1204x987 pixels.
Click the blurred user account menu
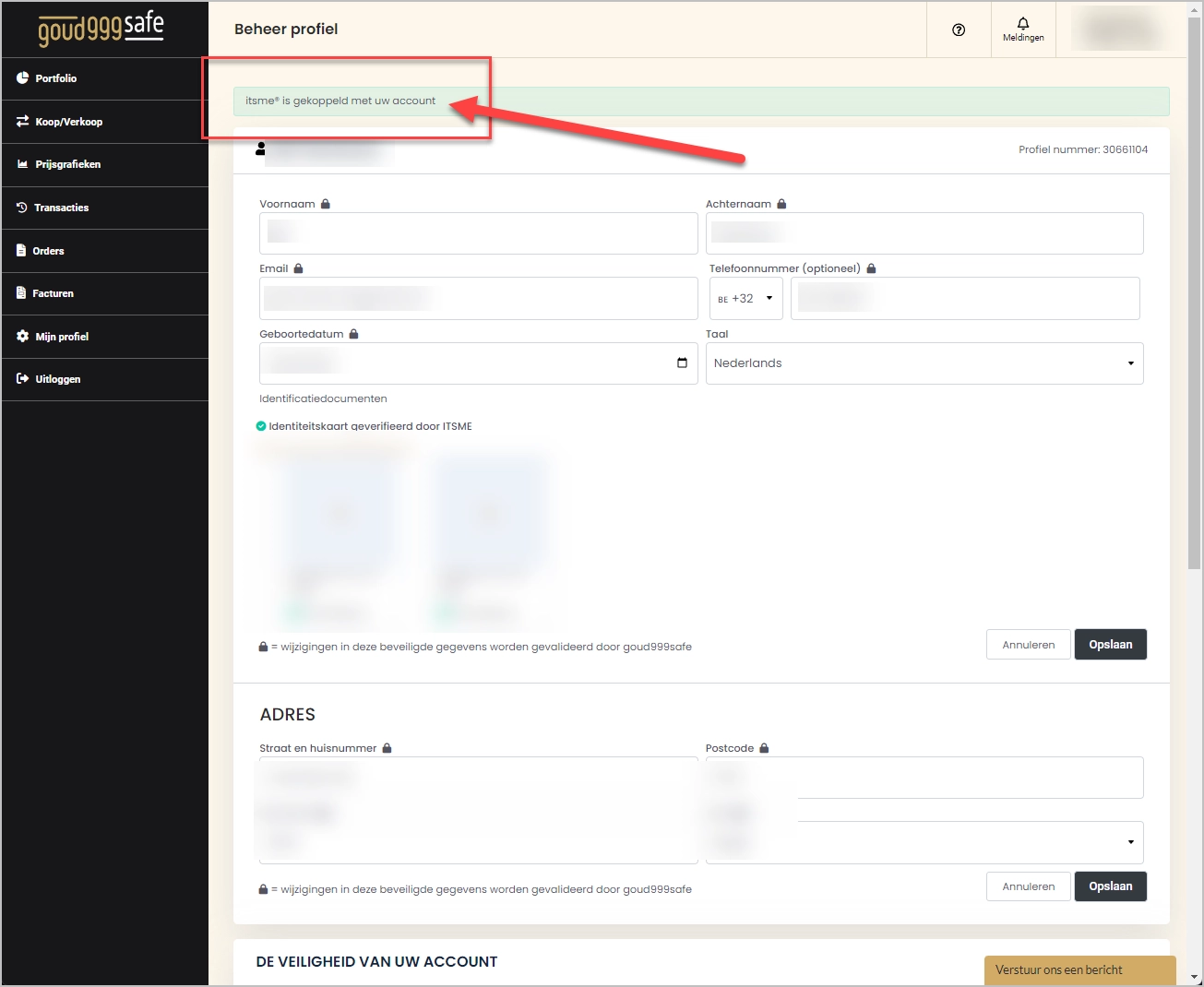point(1120,30)
